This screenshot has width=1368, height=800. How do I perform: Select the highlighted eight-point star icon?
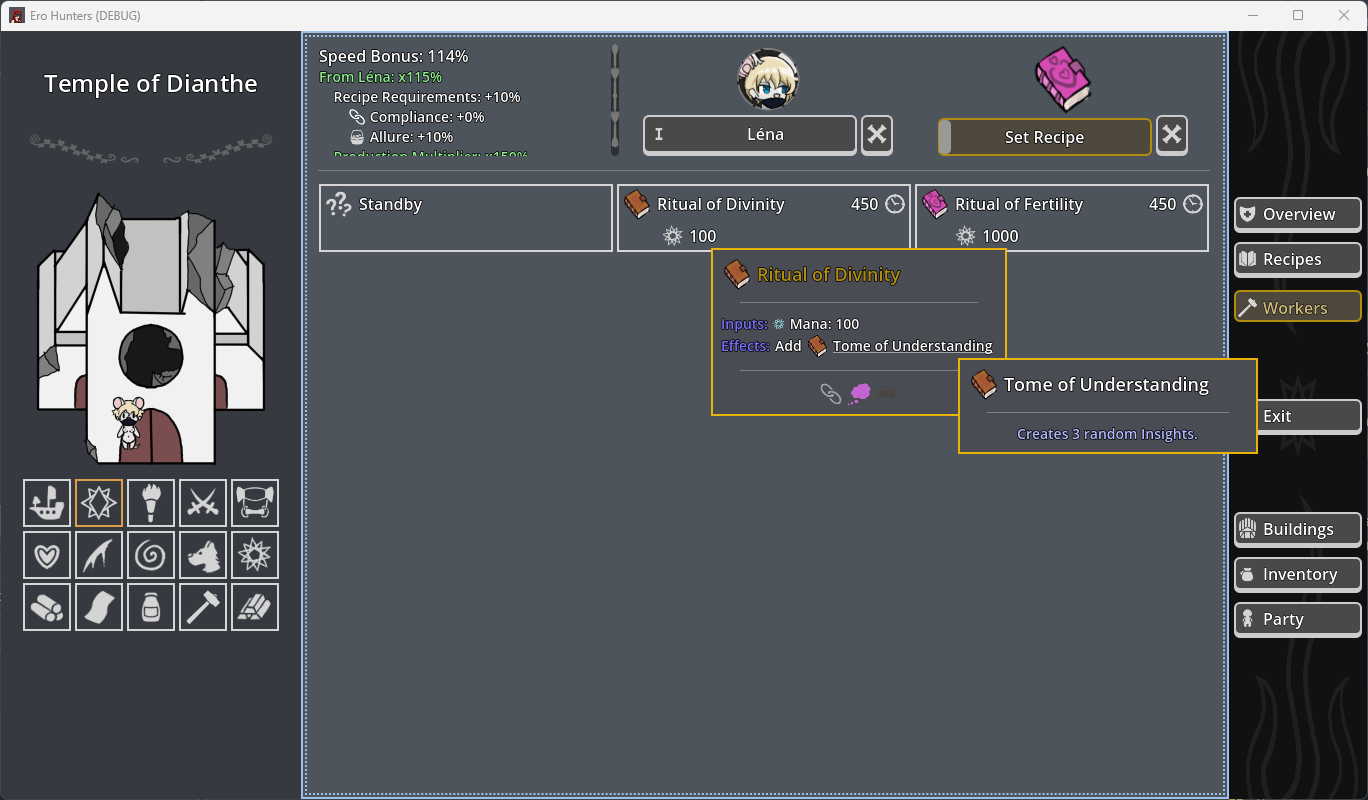99,503
